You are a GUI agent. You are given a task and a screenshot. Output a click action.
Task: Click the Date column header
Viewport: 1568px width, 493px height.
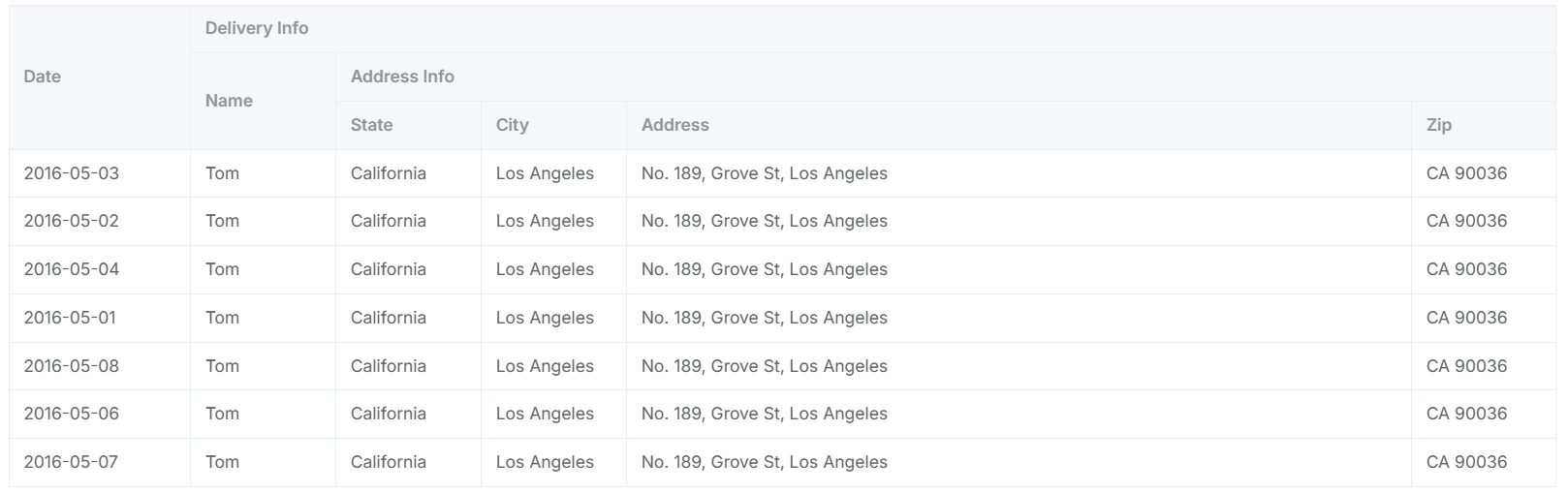click(x=43, y=77)
